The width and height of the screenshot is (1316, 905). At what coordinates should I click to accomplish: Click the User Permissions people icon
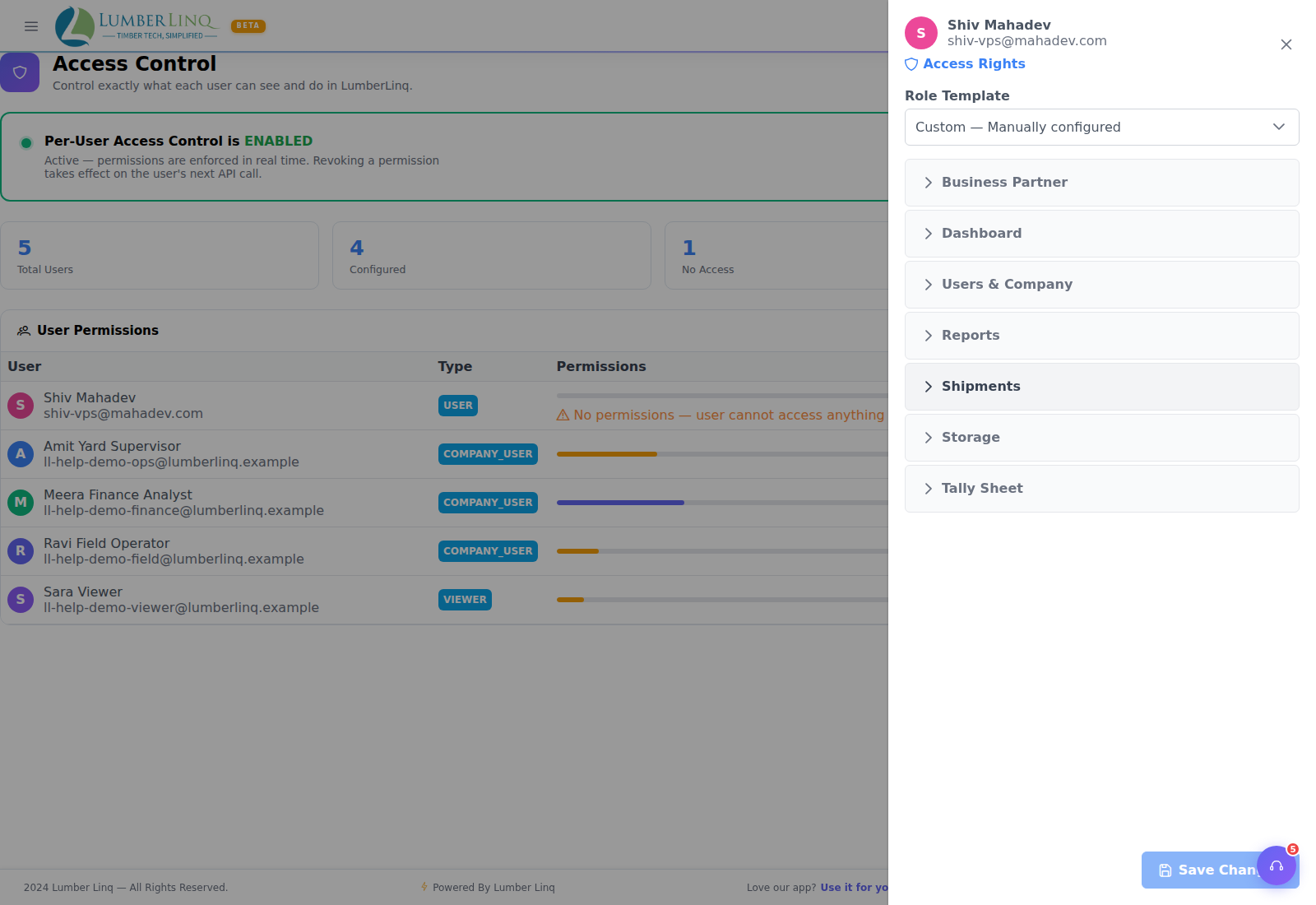coord(24,331)
